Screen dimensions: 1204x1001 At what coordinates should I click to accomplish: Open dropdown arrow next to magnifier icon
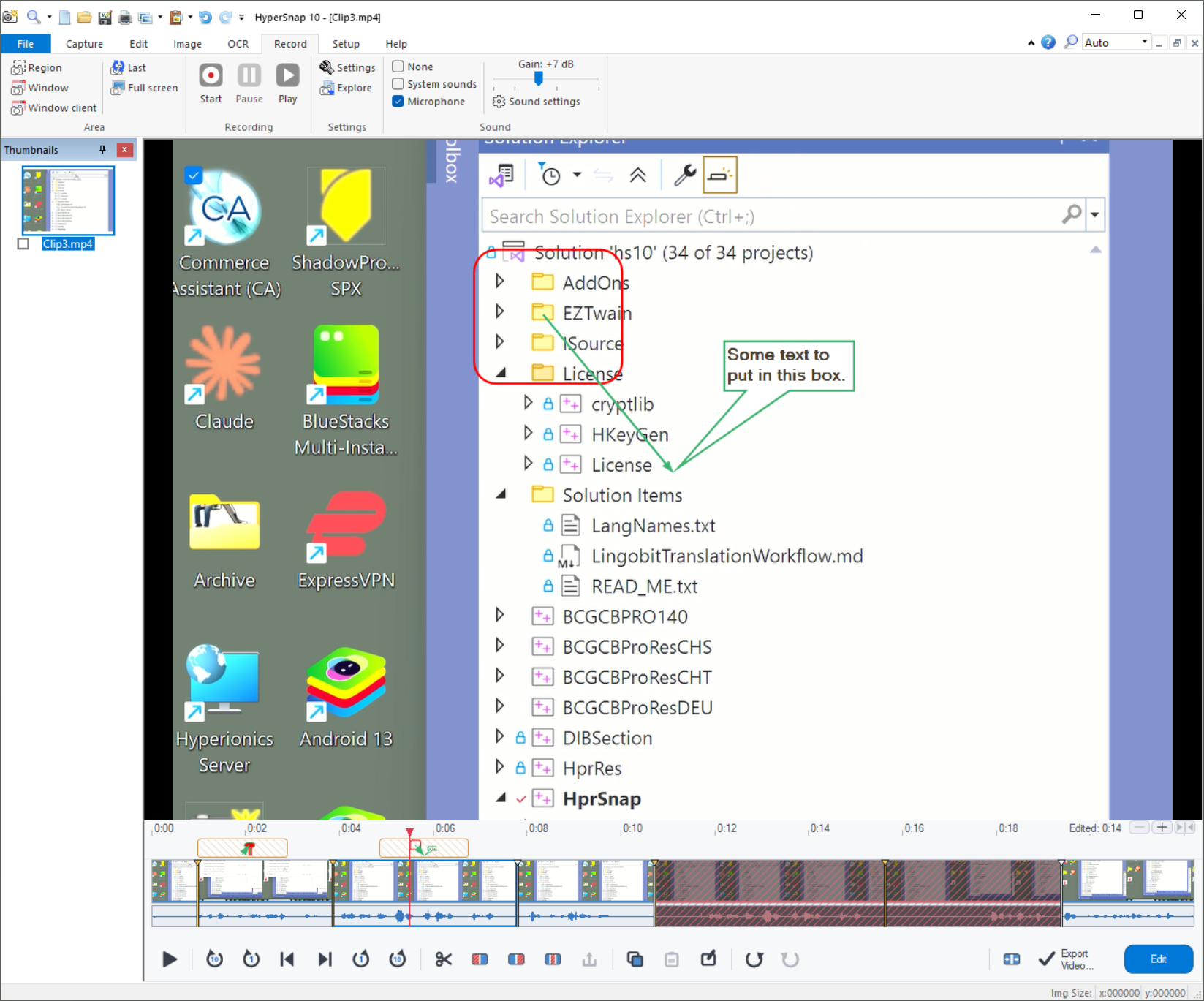[x=49, y=17]
